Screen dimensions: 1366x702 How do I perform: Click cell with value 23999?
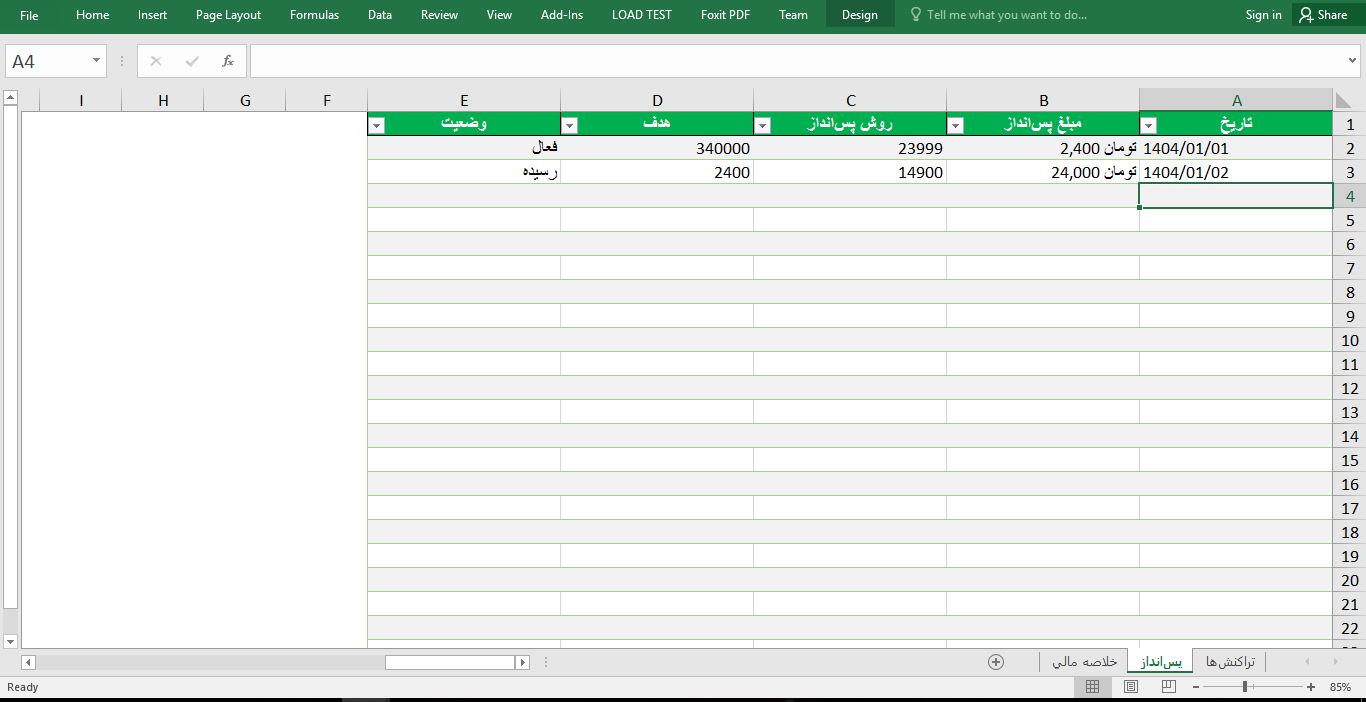point(850,148)
